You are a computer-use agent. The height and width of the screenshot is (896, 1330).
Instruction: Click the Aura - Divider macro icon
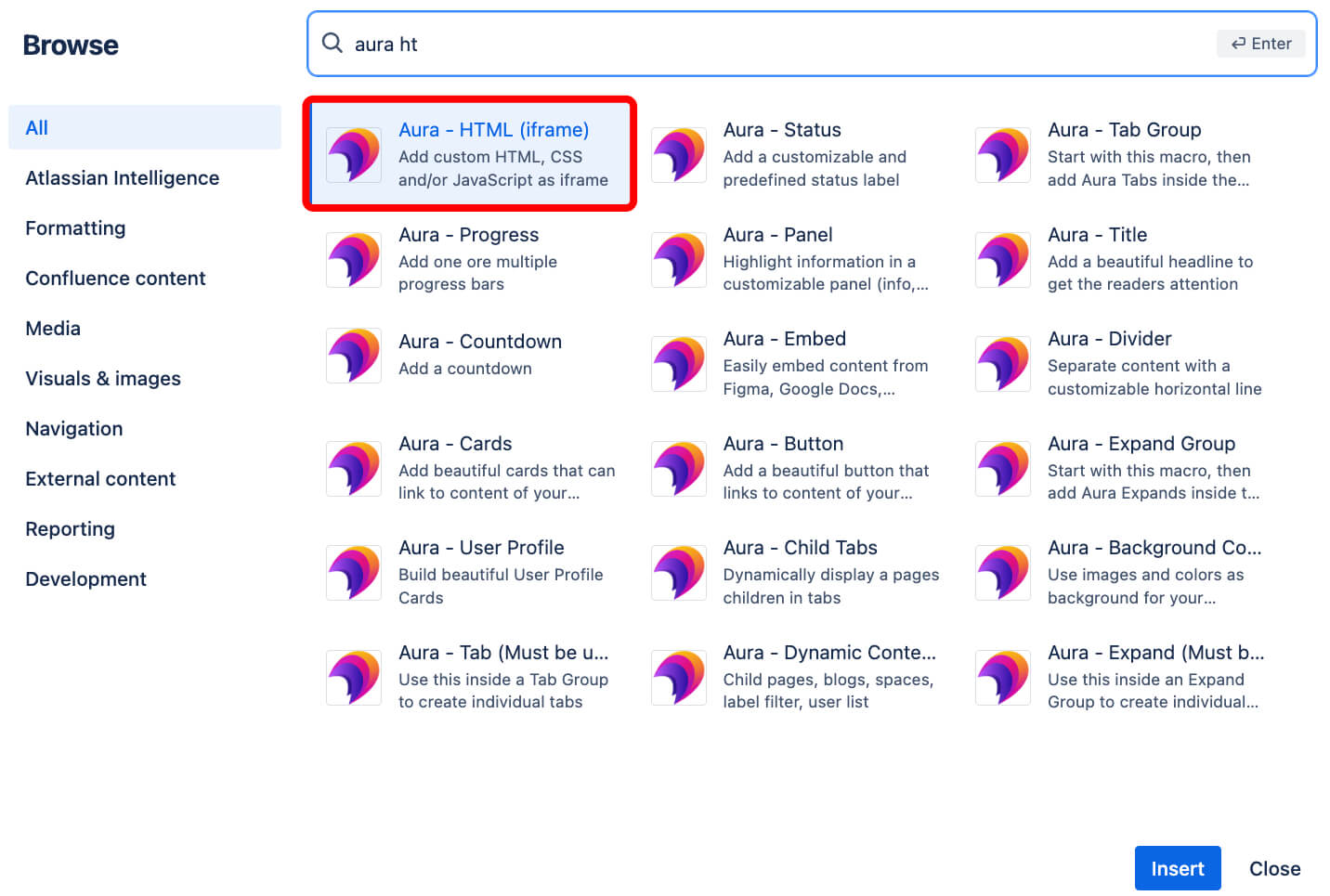click(1002, 363)
